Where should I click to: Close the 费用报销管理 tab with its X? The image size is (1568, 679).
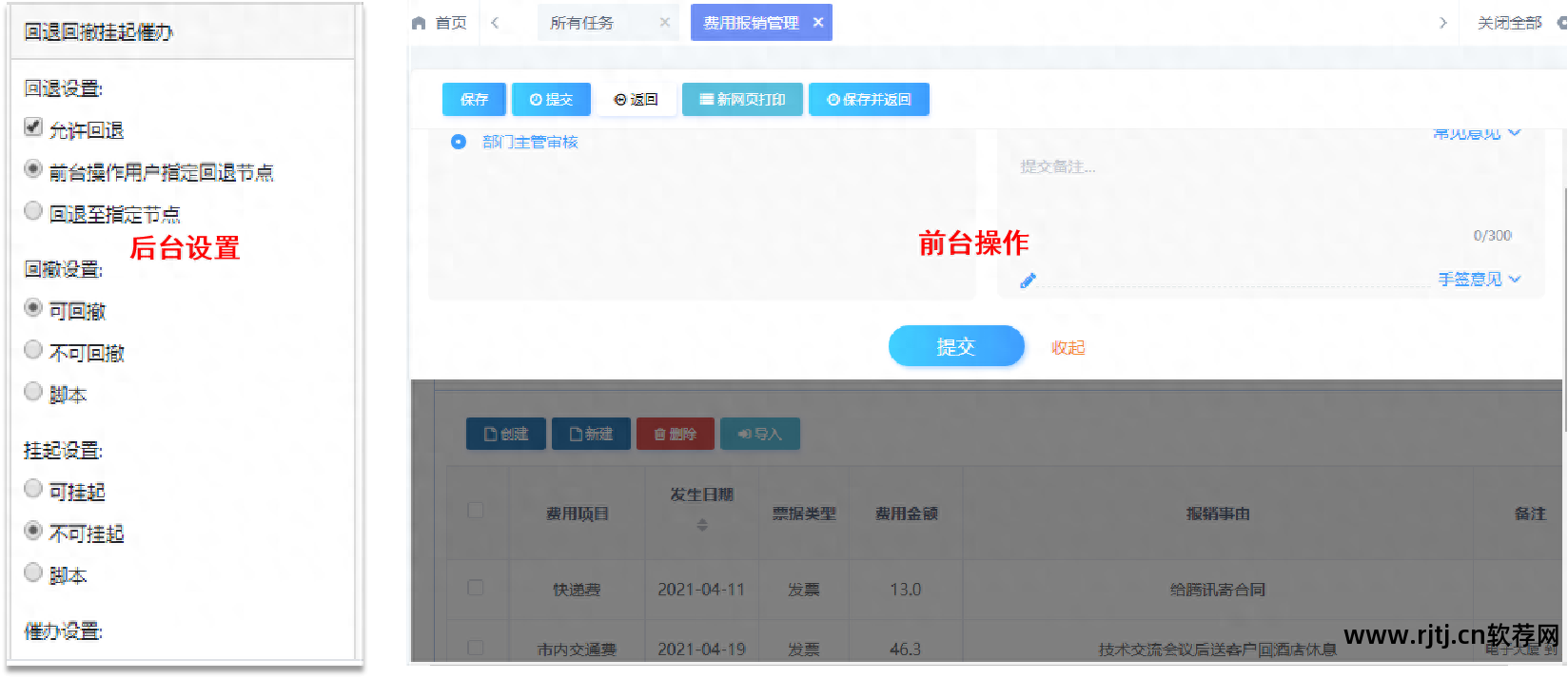coord(818,22)
